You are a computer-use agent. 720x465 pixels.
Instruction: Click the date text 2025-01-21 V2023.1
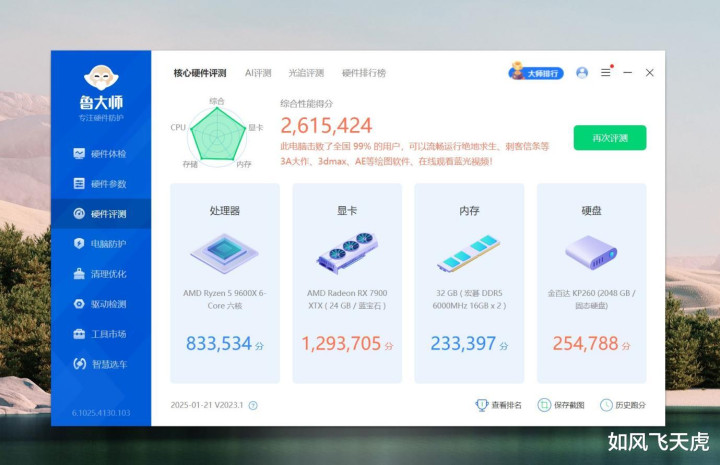(x=207, y=405)
